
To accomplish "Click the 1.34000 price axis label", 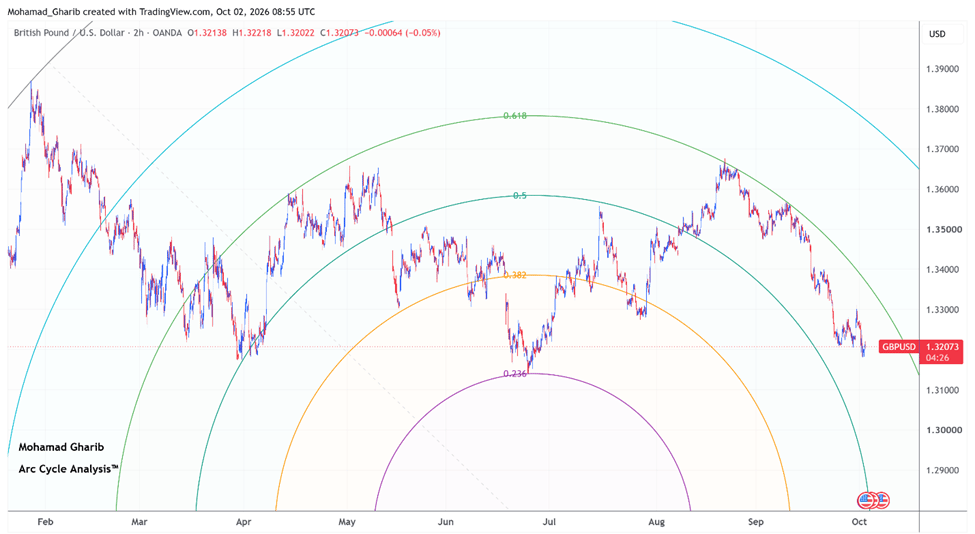I will (x=943, y=270).
